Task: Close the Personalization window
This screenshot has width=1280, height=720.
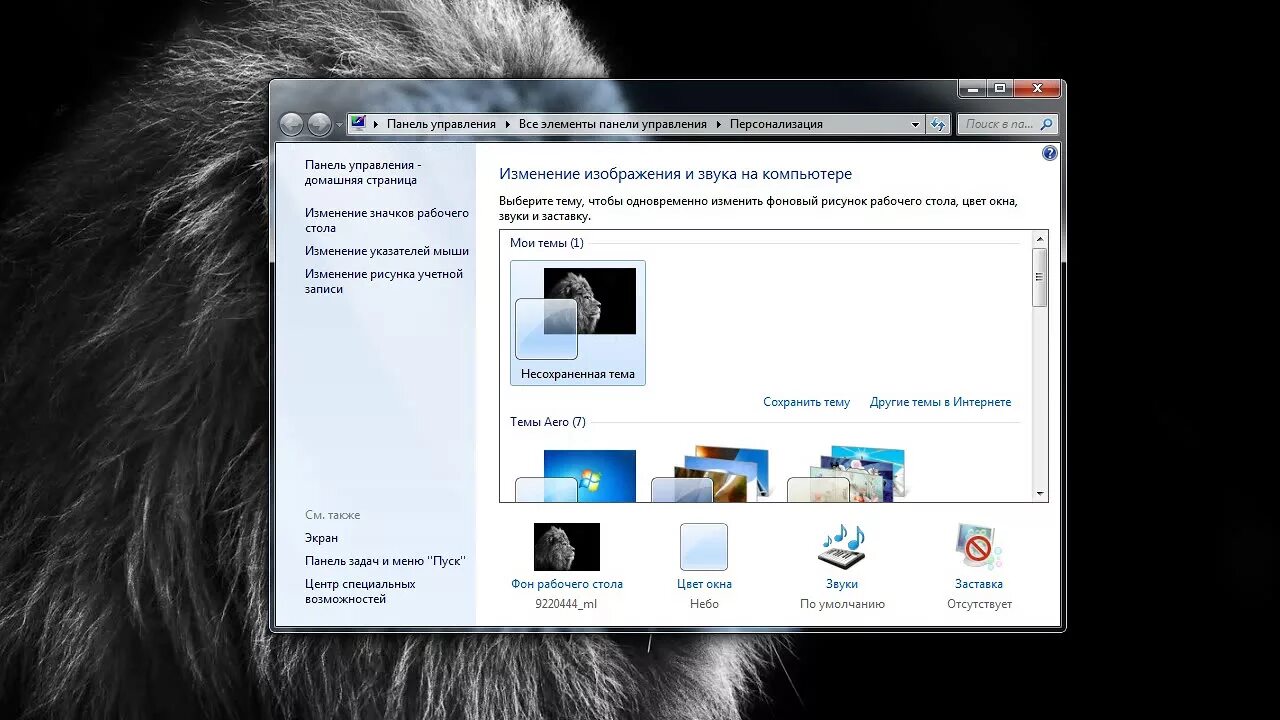Action: tap(1037, 88)
